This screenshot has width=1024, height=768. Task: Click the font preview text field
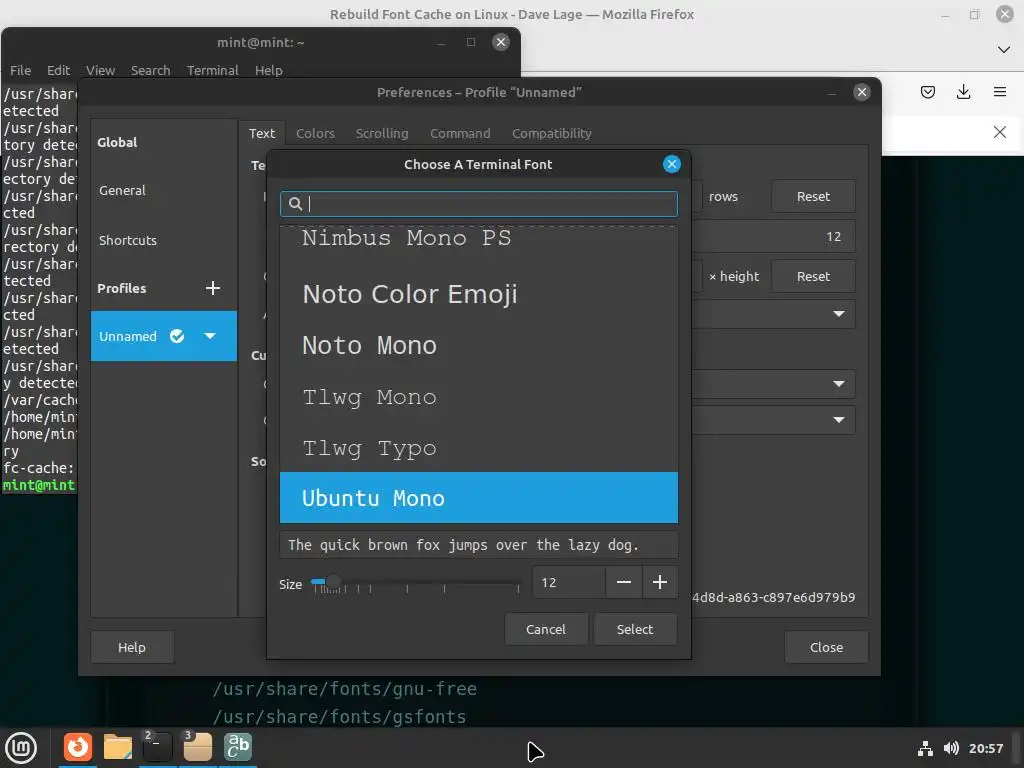pos(479,545)
